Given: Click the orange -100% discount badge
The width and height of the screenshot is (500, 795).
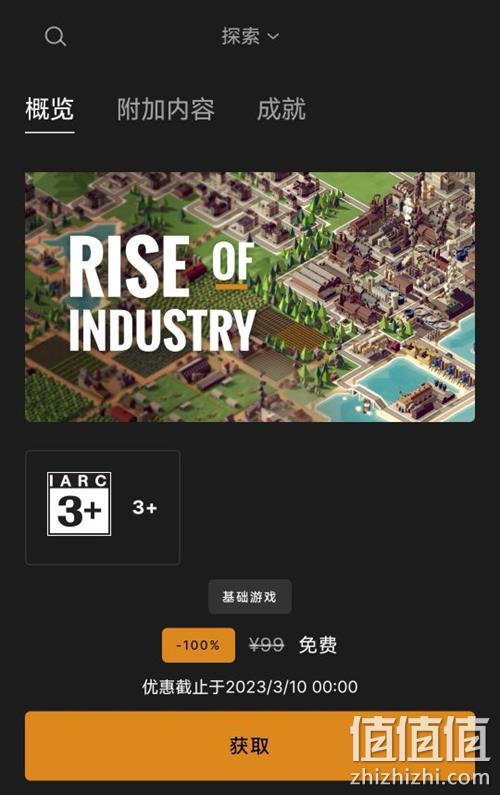Looking at the screenshot, I should [x=198, y=645].
